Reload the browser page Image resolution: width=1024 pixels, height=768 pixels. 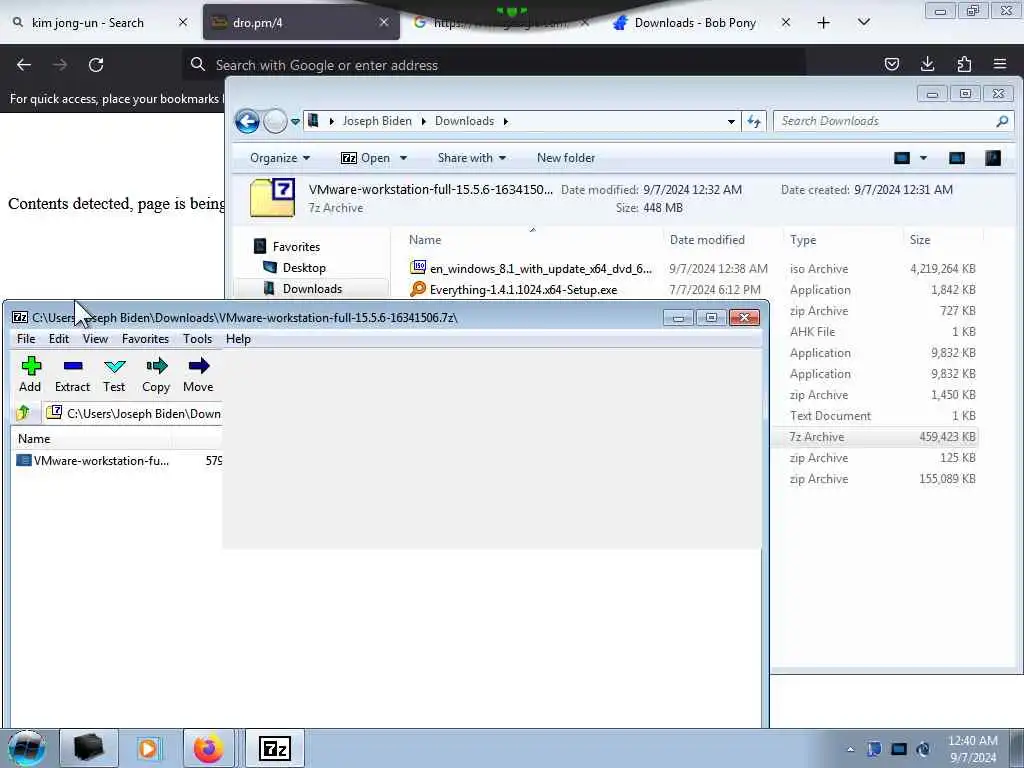(x=96, y=65)
